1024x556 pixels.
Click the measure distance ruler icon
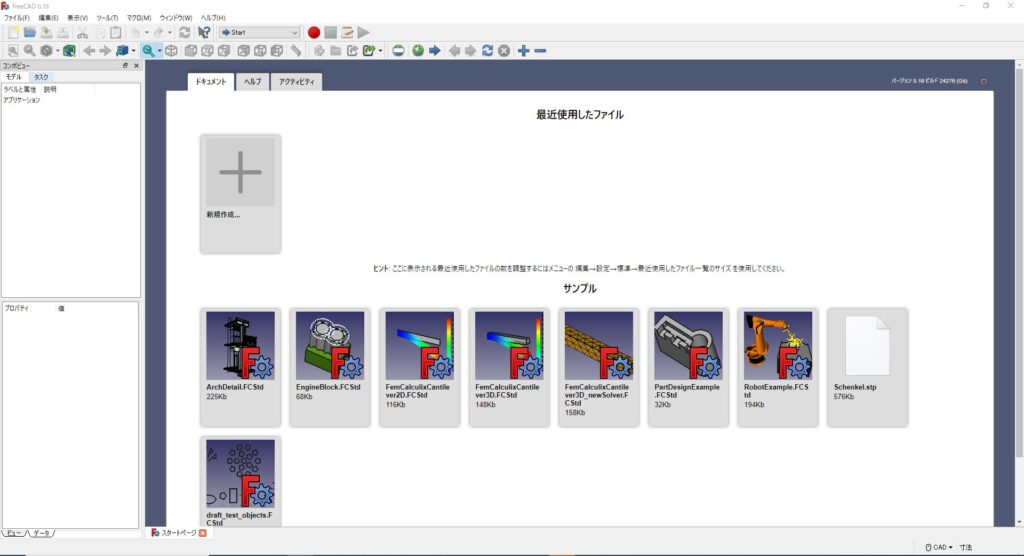(x=296, y=51)
